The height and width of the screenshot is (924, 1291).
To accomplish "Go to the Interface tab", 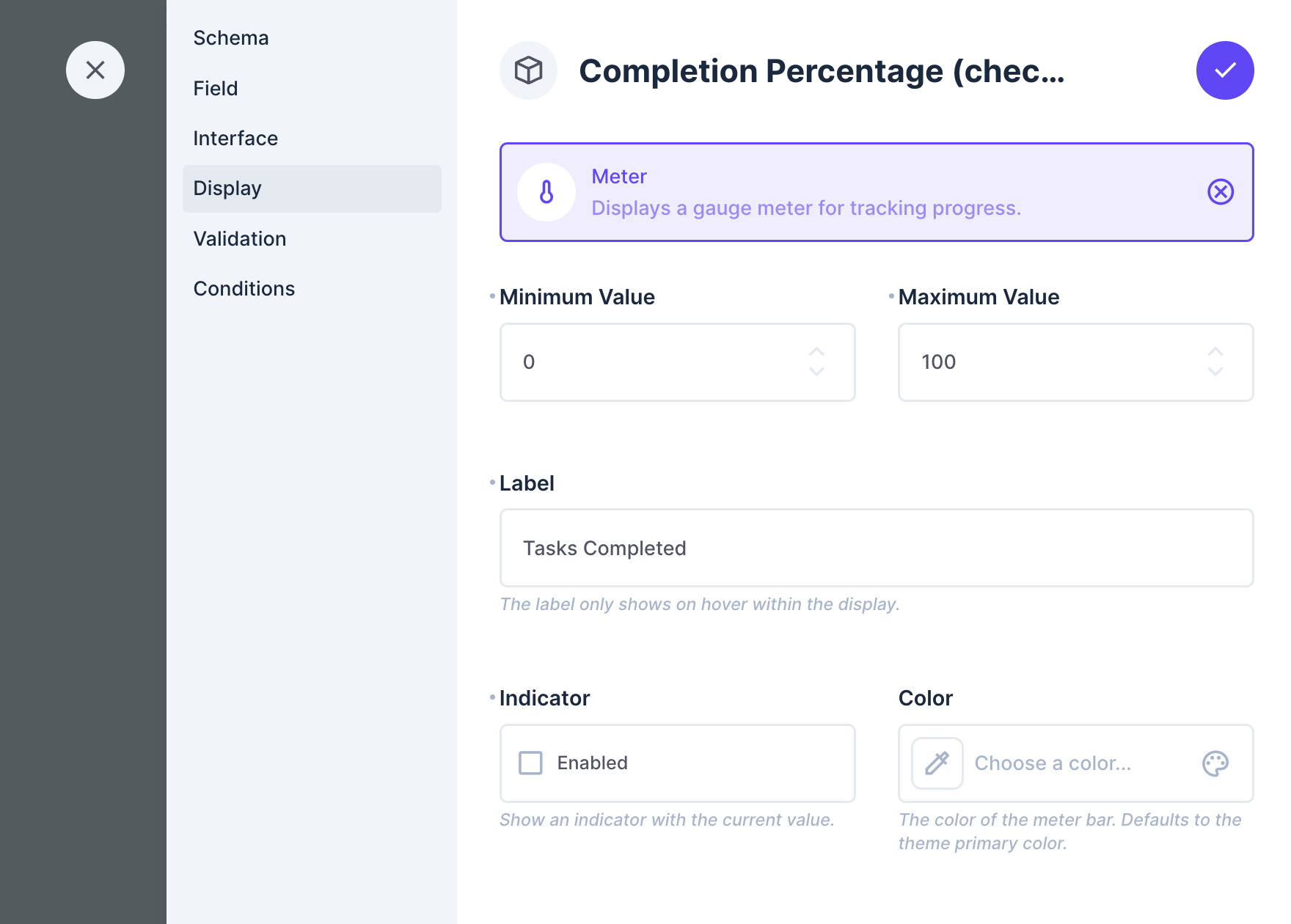I will (x=235, y=139).
